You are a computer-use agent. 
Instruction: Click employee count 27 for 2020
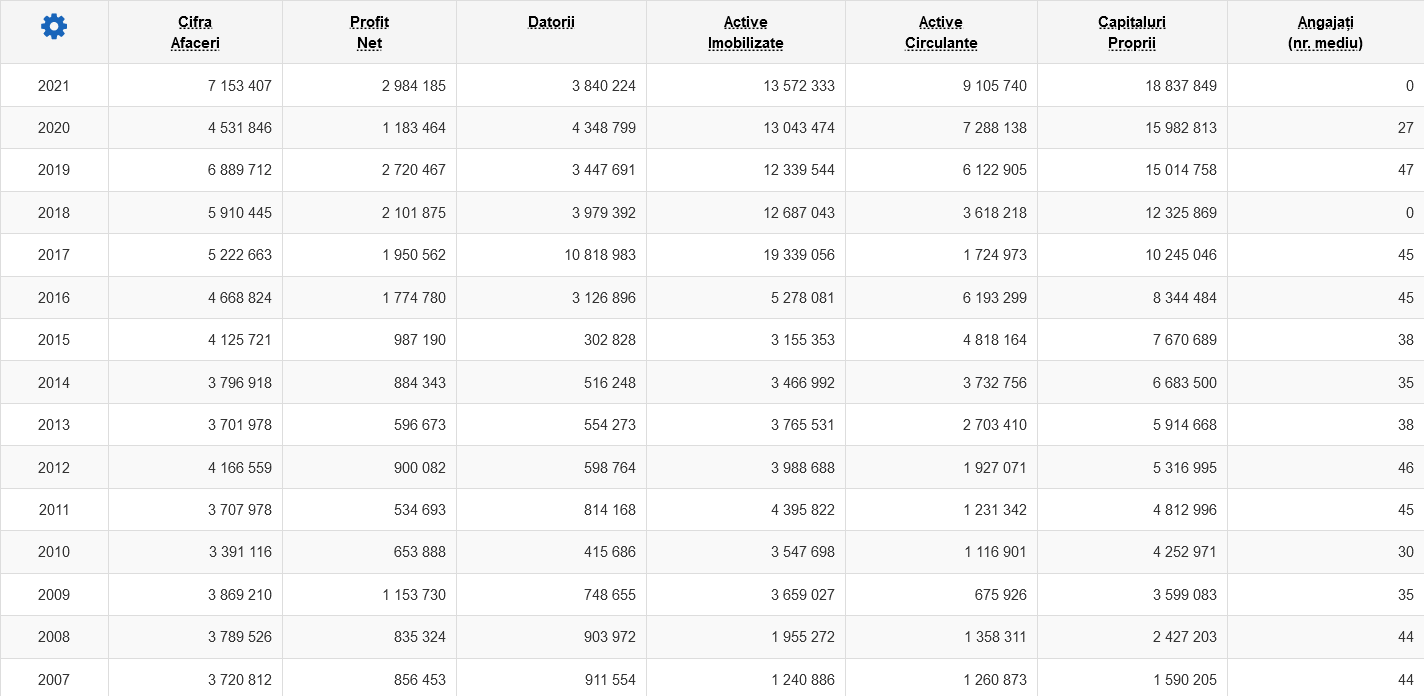1406,128
